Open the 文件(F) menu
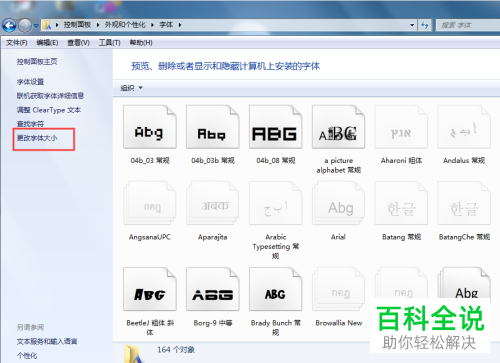The image size is (500, 363). point(17,43)
